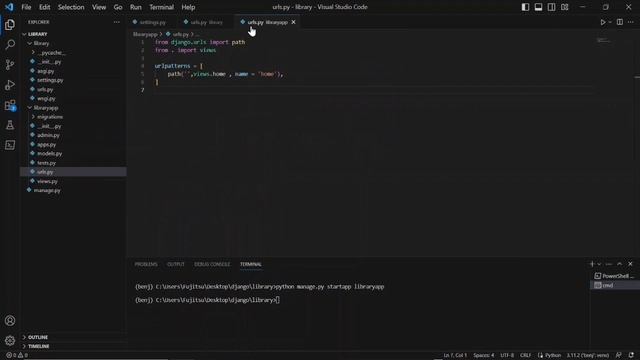Switch to the OUTPUT panel tab
The height and width of the screenshot is (360, 640).
click(x=176, y=264)
